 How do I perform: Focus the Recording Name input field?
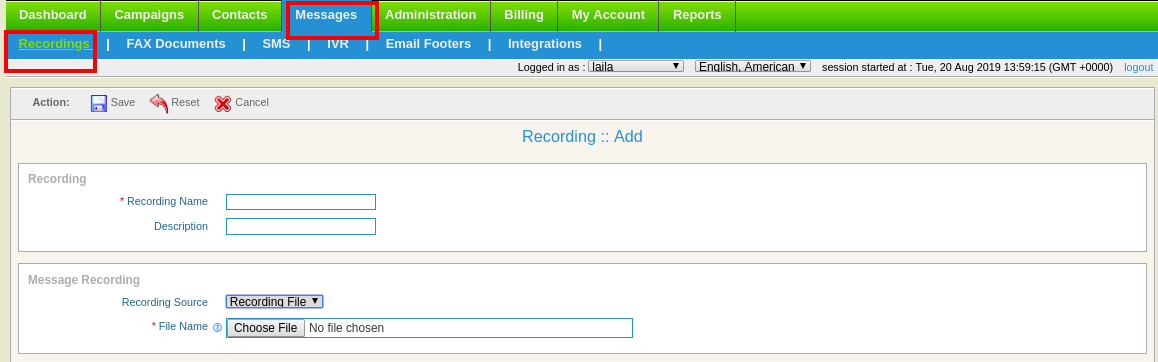pyautogui.click(x=301, y=202)
